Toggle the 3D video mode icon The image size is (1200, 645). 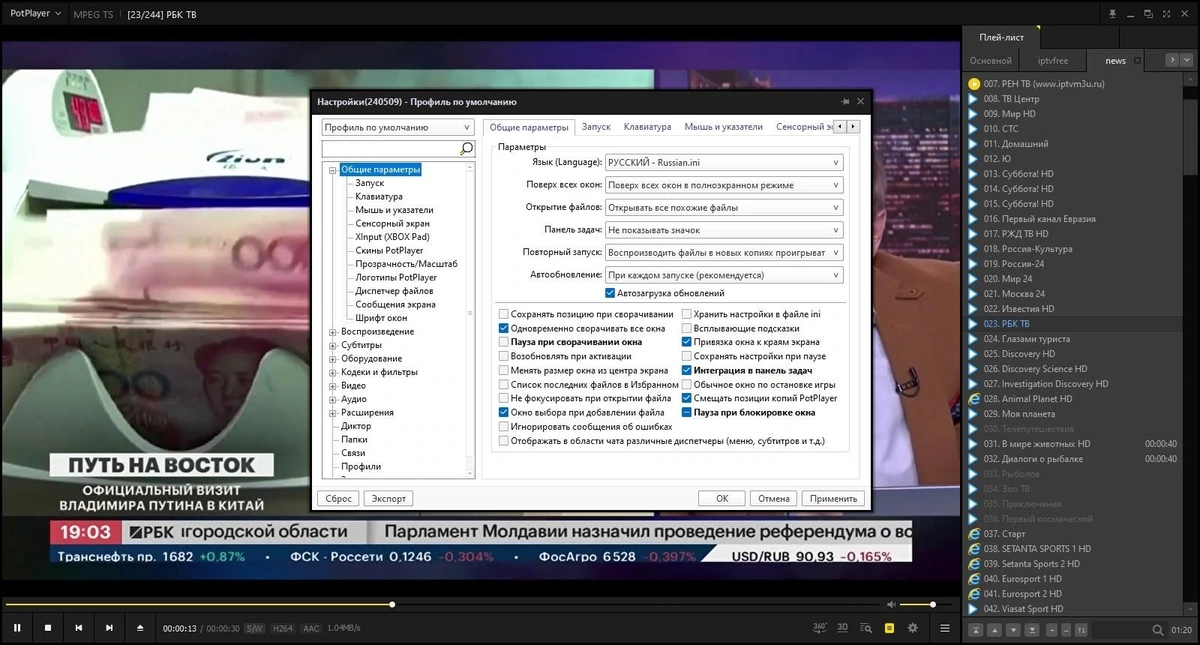tap(842, 627)
